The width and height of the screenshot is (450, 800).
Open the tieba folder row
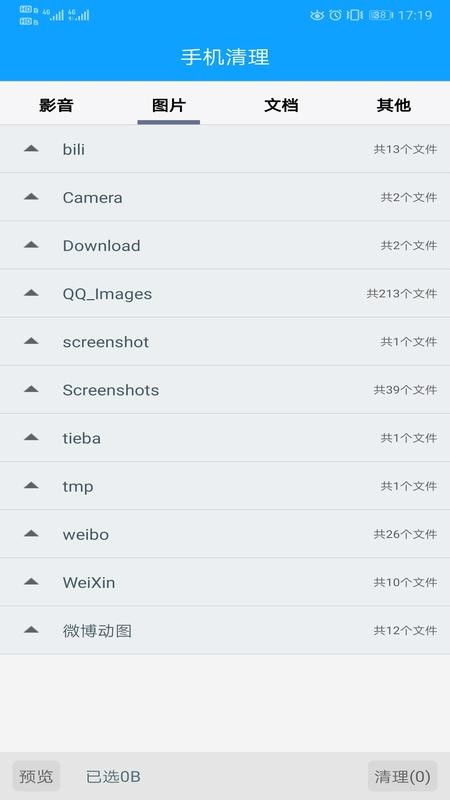click(x=225, y=438)
